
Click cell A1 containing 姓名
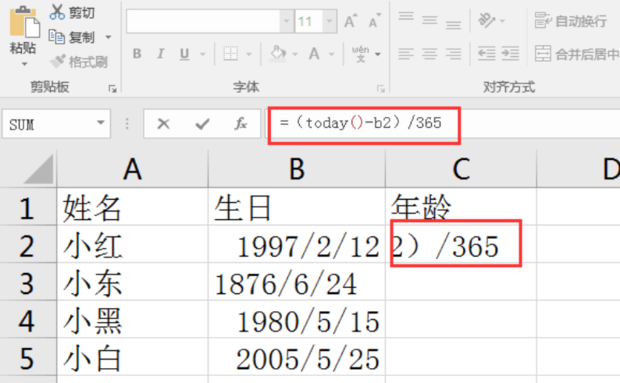pyautogui.click(x=132, y=207)
